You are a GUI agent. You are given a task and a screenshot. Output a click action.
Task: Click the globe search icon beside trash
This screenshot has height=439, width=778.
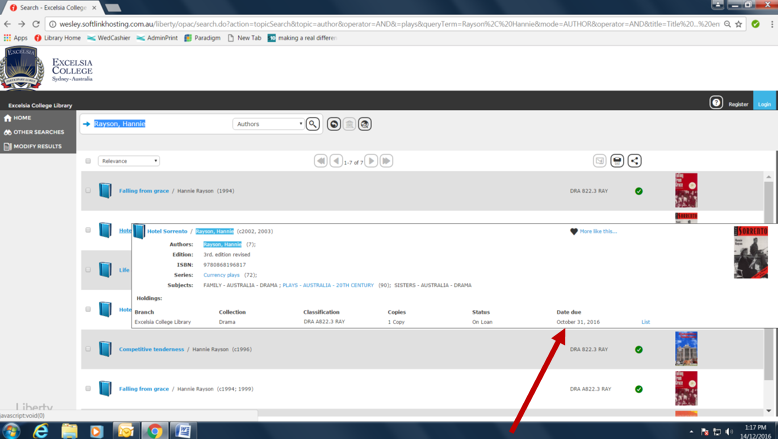click(x=365, y=124)
